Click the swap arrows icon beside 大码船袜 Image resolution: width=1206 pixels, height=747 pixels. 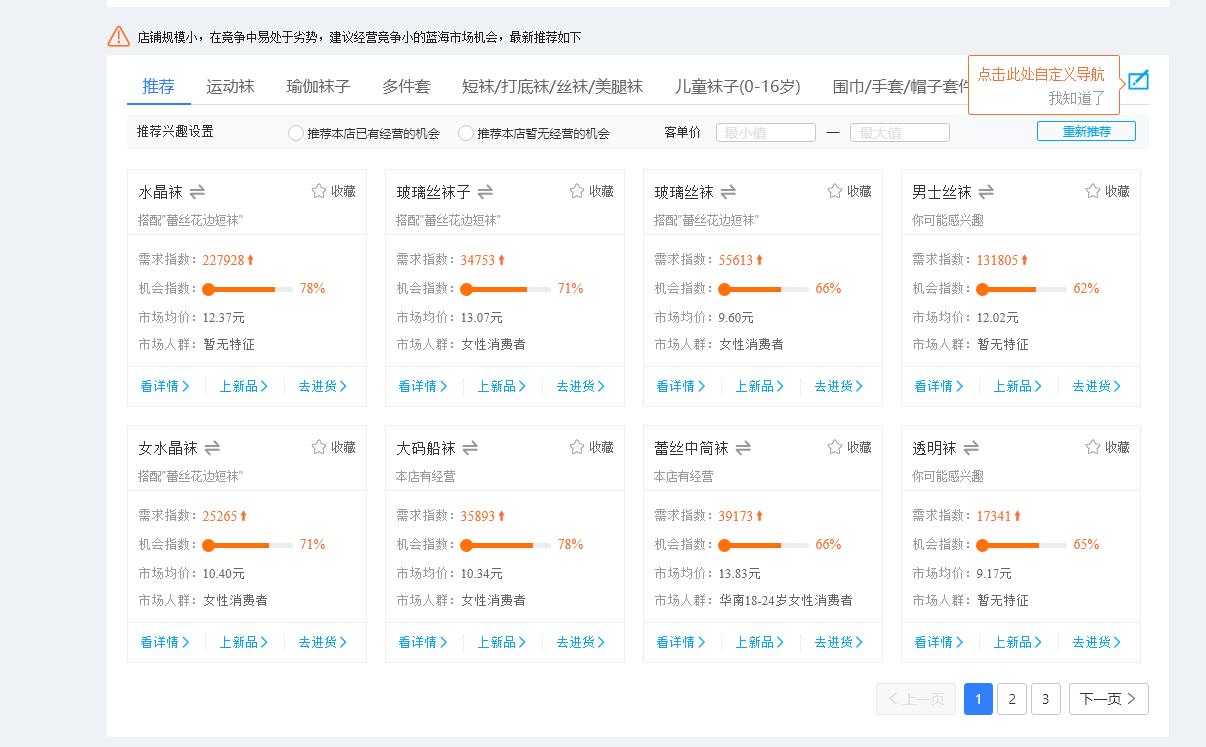click(x=472, y=447)
